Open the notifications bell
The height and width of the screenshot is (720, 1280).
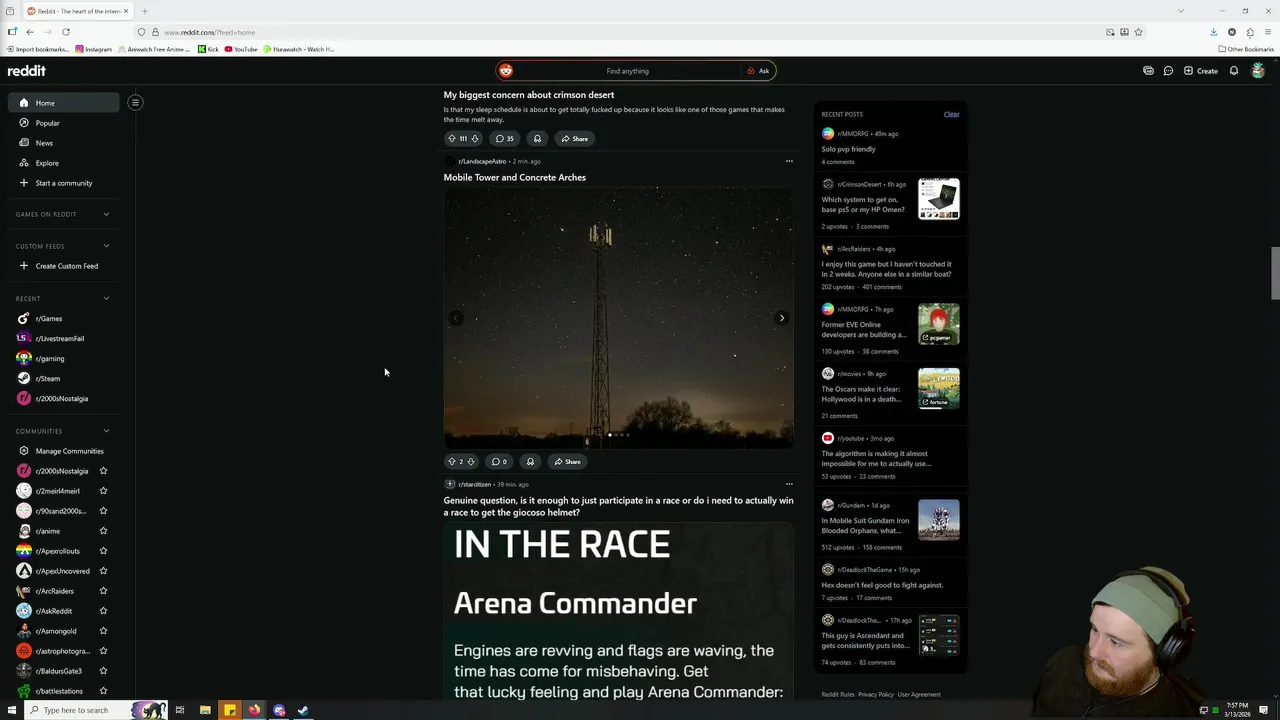click(x=1234, y=71)
